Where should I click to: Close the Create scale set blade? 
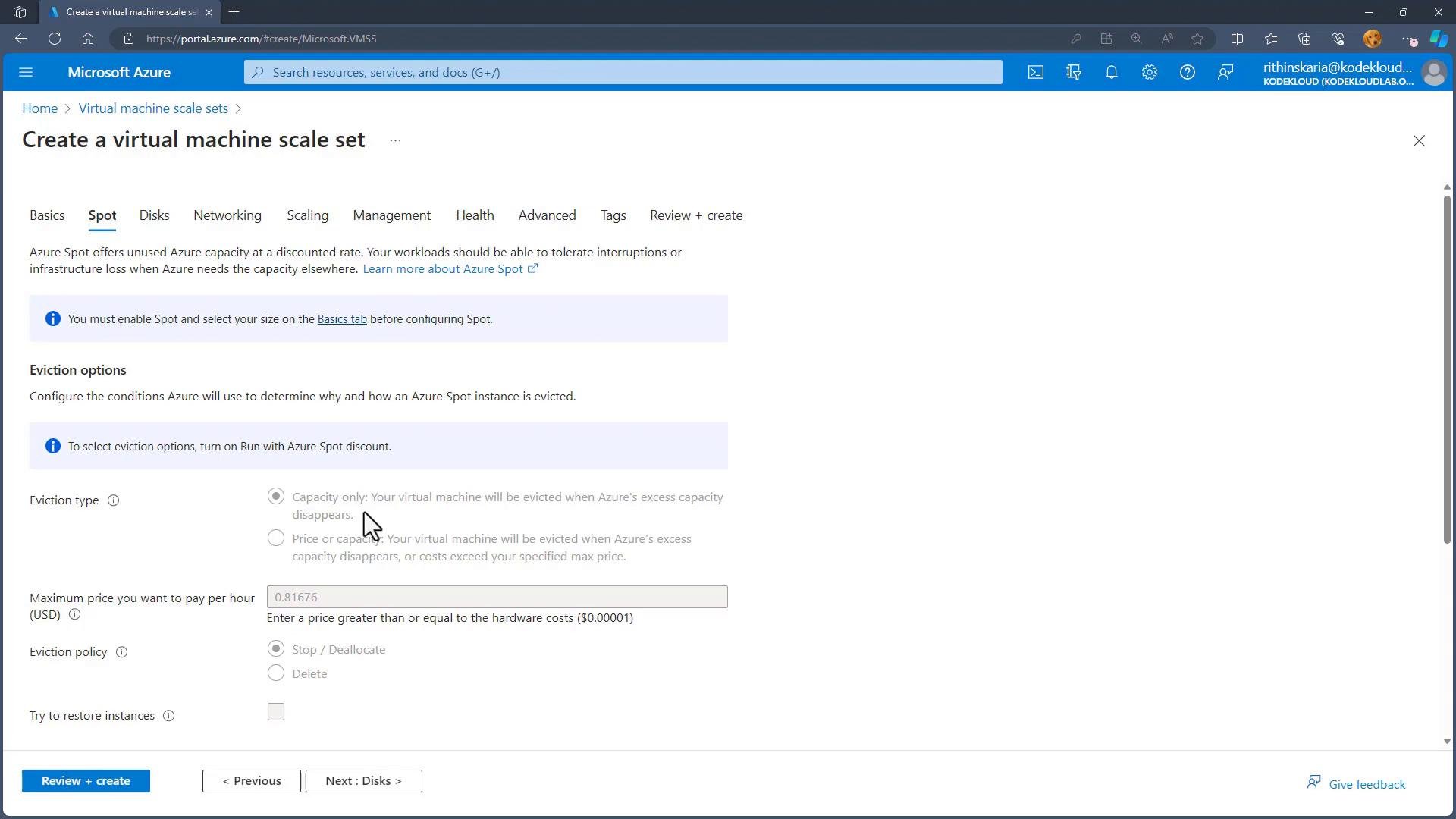[1419, 141]
